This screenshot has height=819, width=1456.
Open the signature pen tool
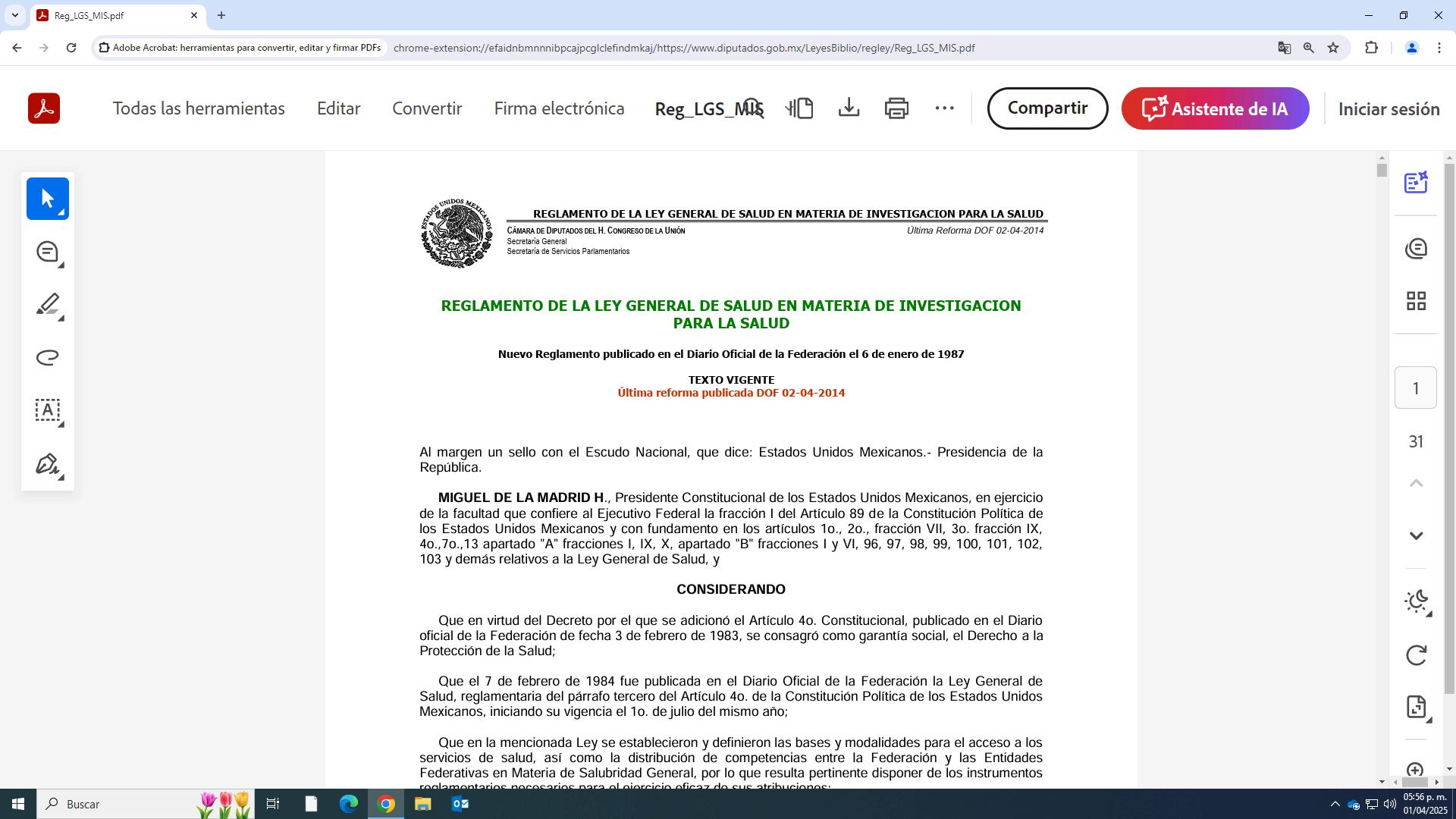(x=47, y=464)
